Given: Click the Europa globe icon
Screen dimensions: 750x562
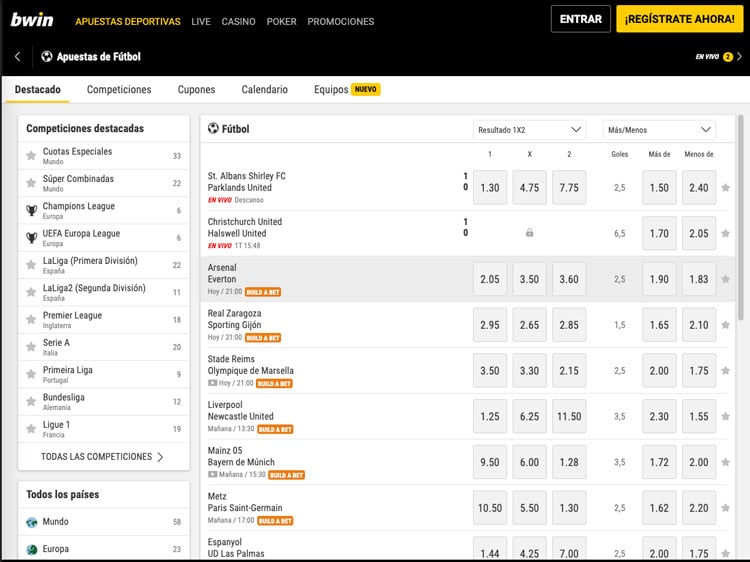Looking at the screenshot, I should click(x=32, y=549).
